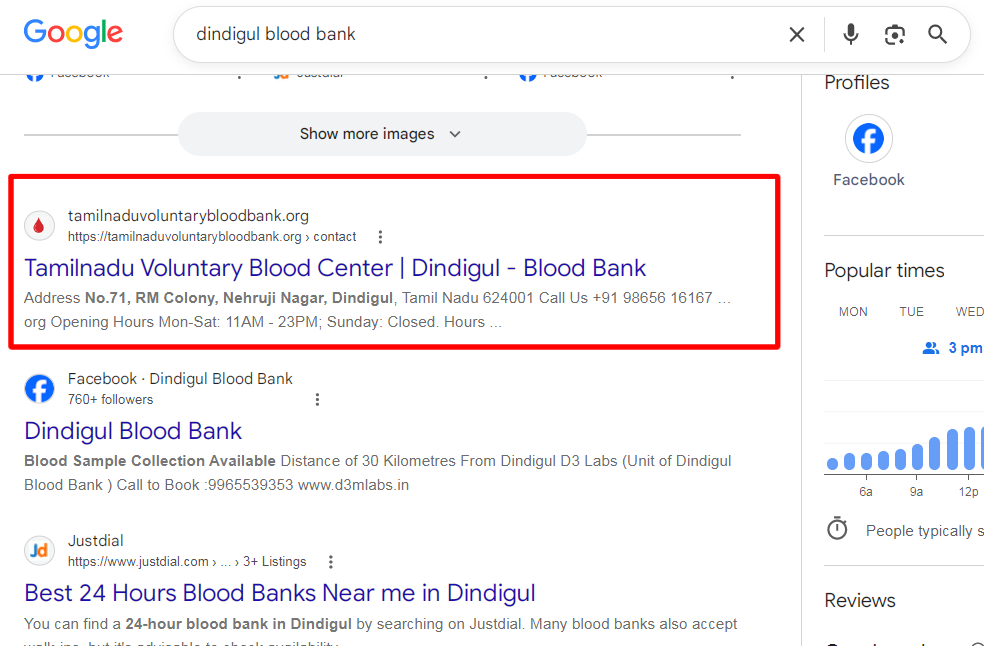Click the Facebook profile label
This screenshot has height=650, width=984.
[x=869, y=180]
